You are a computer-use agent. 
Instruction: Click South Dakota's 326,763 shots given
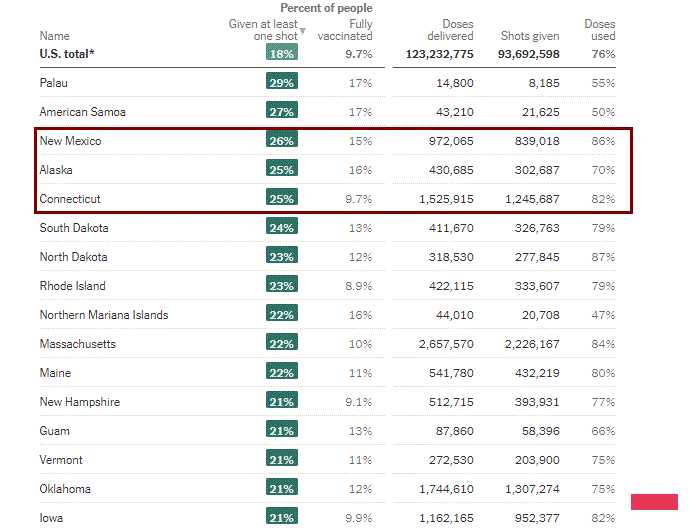coord(537,228)
